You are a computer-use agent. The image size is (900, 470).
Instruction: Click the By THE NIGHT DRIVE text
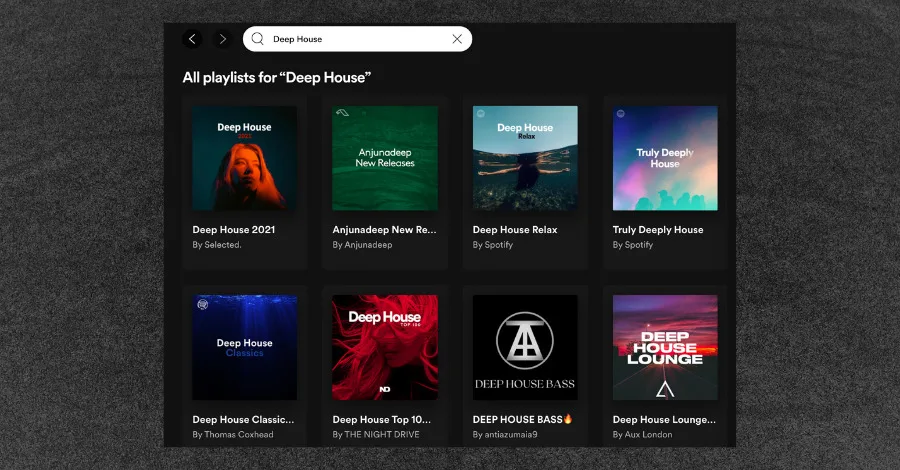click(x=376, y=434)
